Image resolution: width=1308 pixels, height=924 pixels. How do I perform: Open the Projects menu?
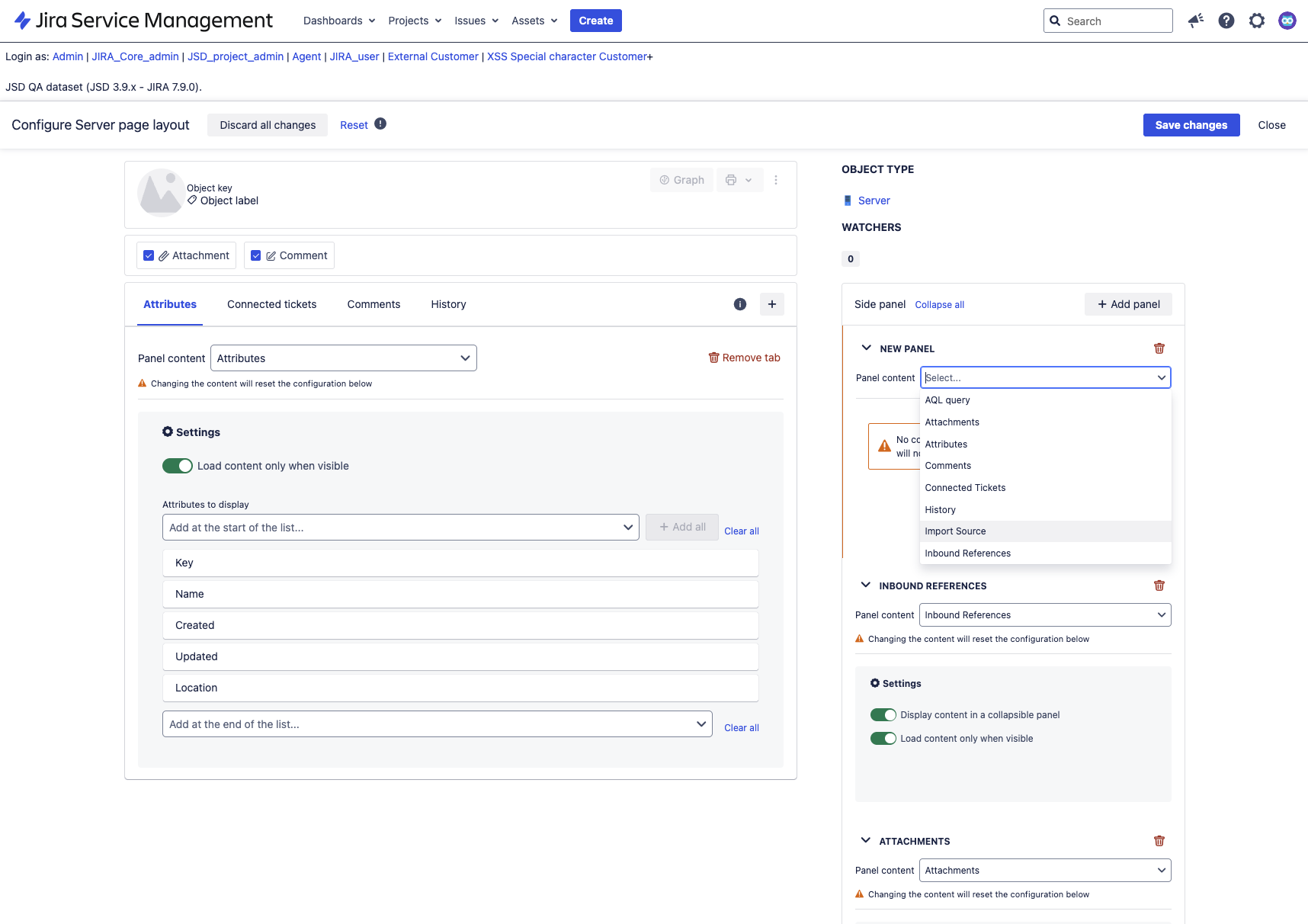click(x=415, y=21)
